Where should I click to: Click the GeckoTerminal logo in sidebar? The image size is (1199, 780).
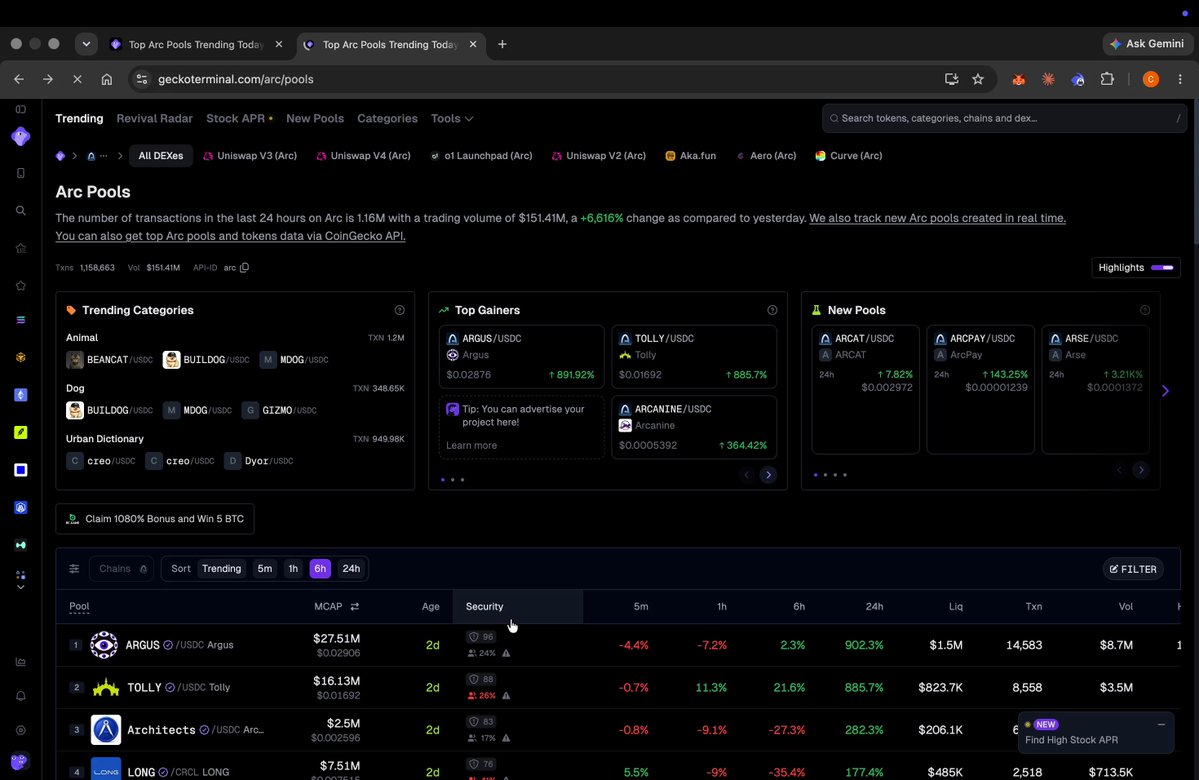click(x=21, y=136)
